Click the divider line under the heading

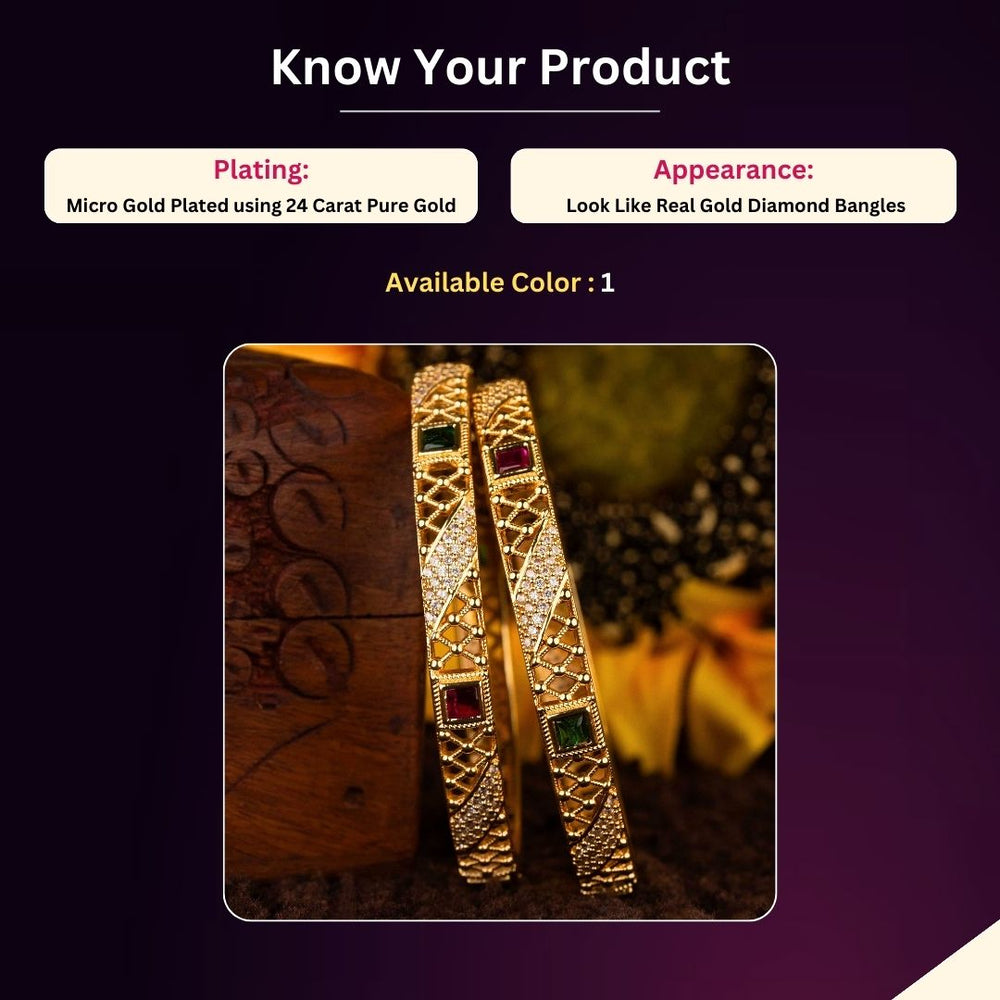(x=500, y=111)
